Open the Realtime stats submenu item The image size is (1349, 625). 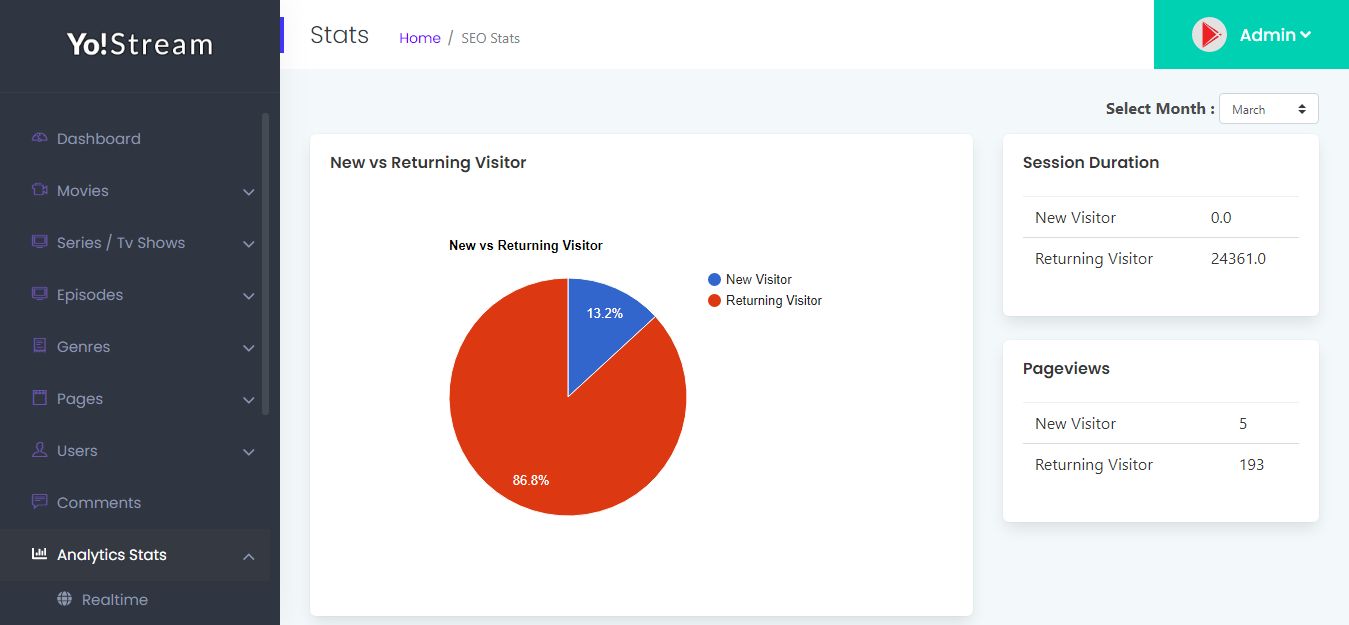[115, 600]
